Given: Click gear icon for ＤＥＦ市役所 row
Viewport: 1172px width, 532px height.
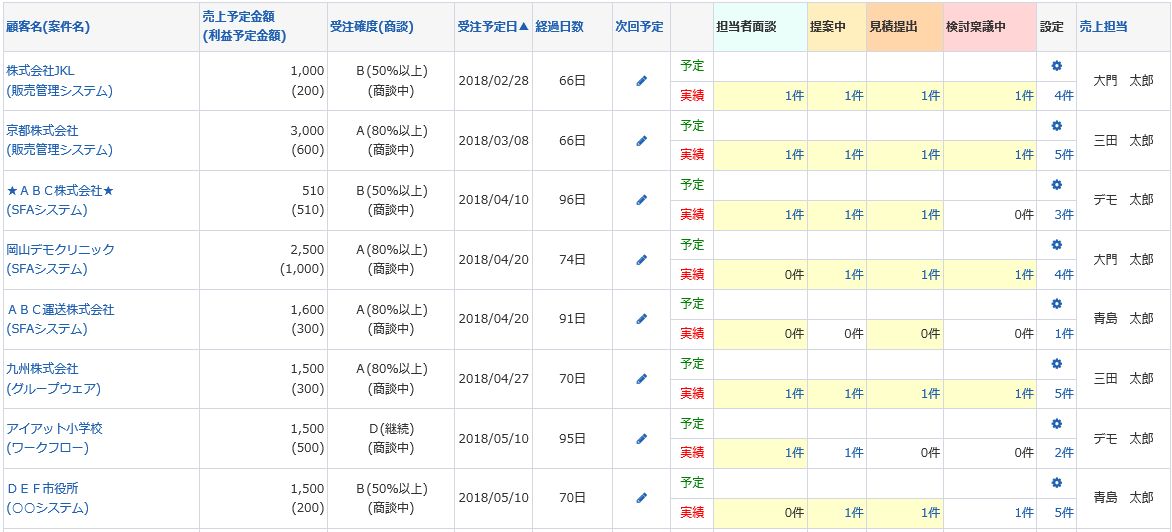Looking at the screenshot, I should pyautogui.click(x=1056, y=483).
